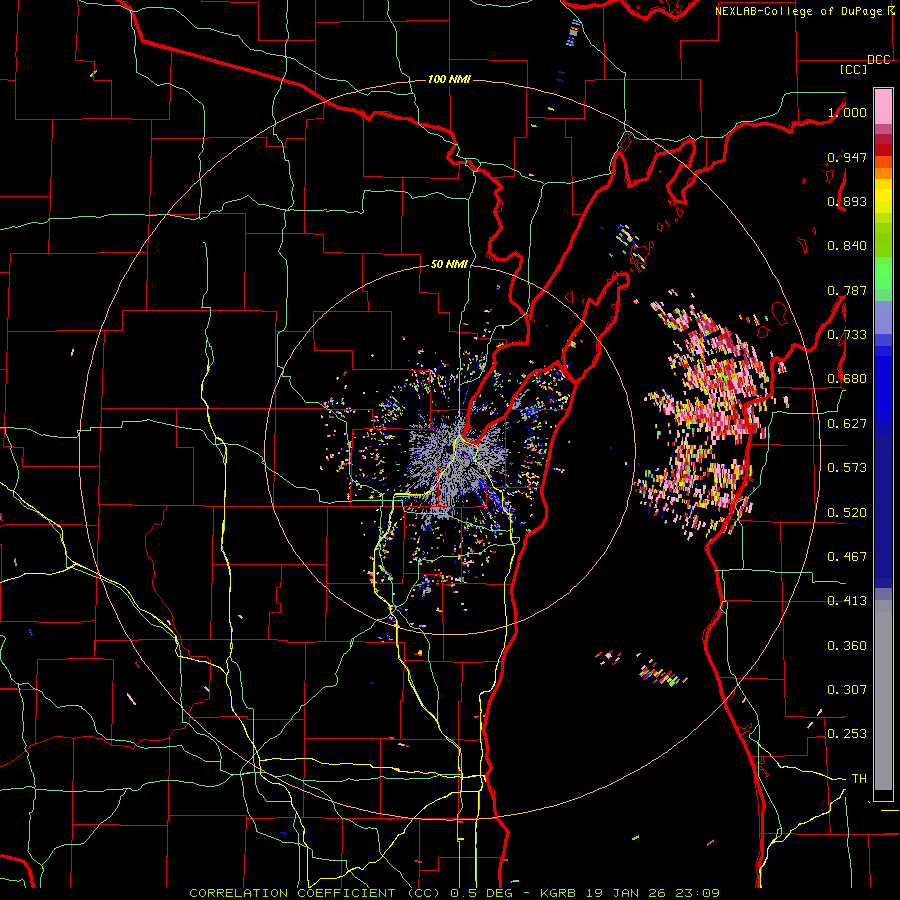Click the large pink echo cluster east of the lake
Viewport: 900px width, 900px height.
click(712, 413)
